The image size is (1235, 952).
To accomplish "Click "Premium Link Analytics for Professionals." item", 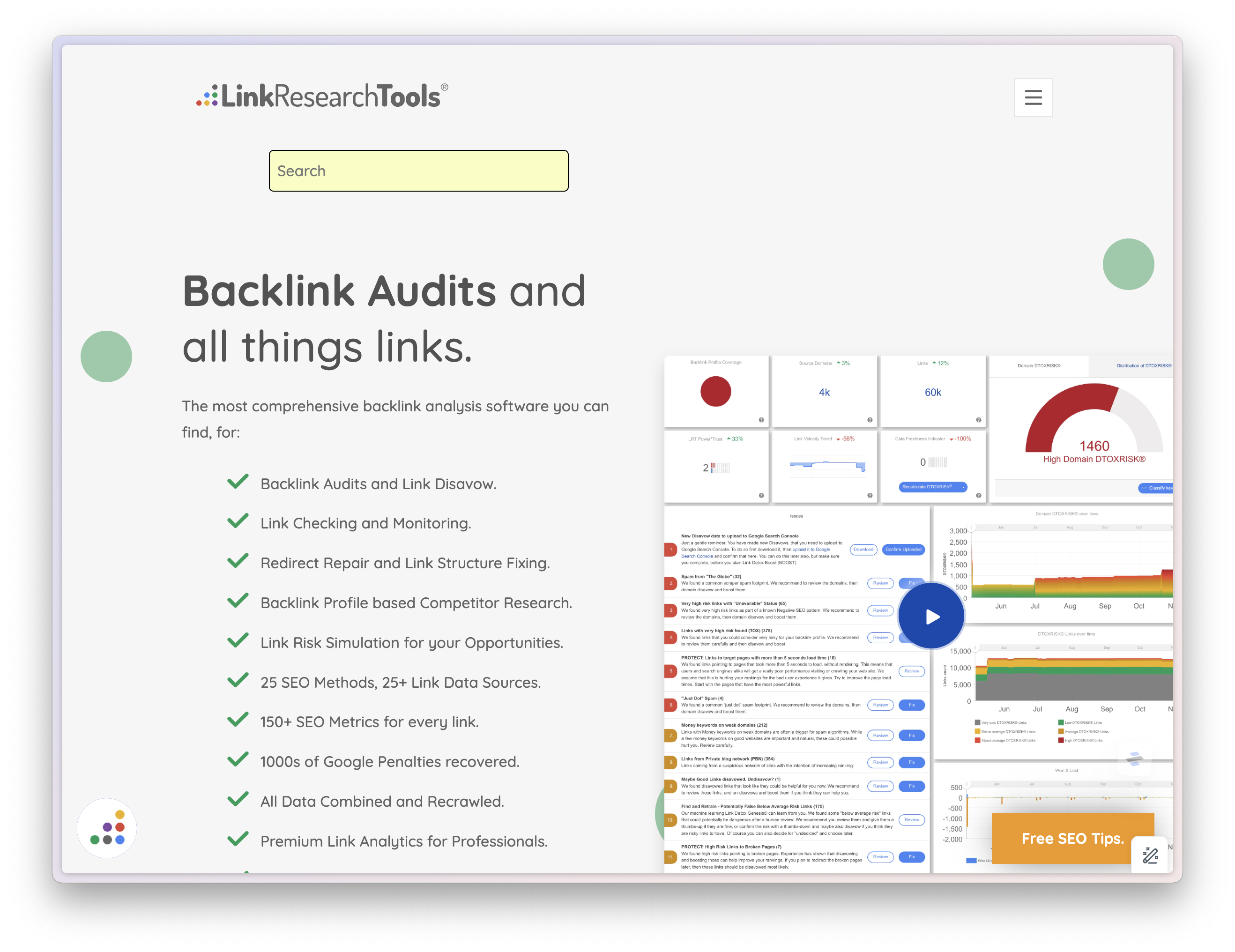I will [404, 841].
